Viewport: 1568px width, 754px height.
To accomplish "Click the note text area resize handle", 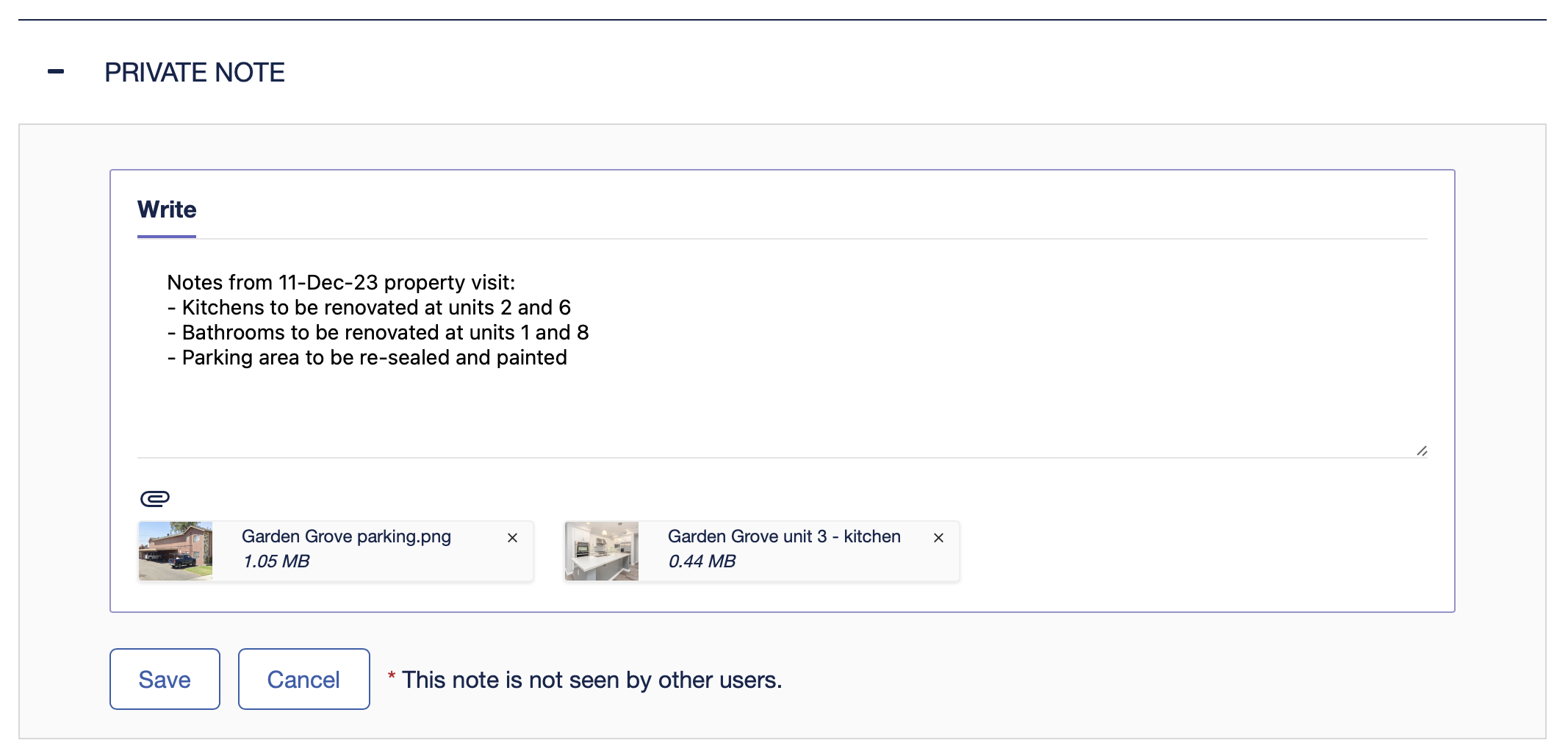I will [1422, 450].
